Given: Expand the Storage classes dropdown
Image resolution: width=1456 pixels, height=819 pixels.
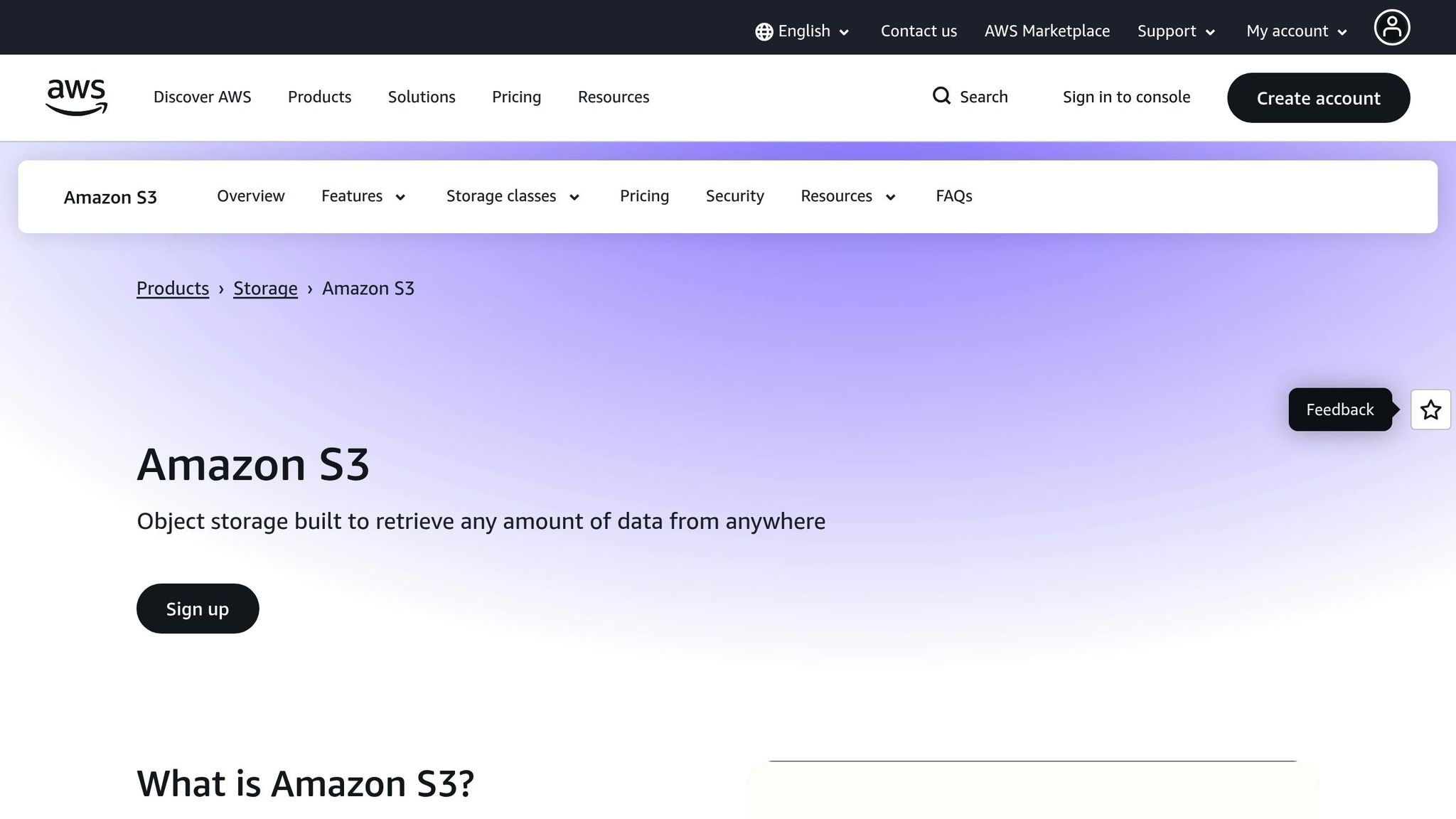Looking at the screenshot, I should click(x=512, y=196).
